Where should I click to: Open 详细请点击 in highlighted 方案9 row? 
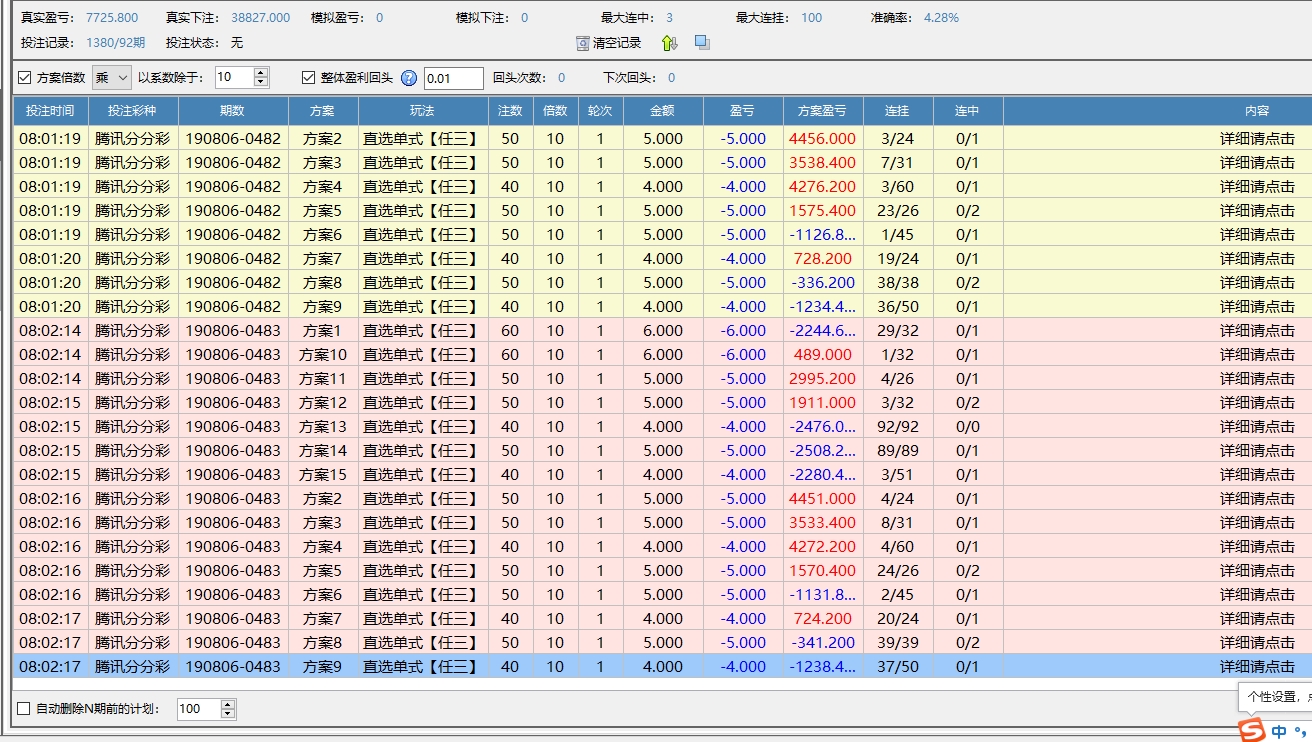click(x=1257, y=667)
